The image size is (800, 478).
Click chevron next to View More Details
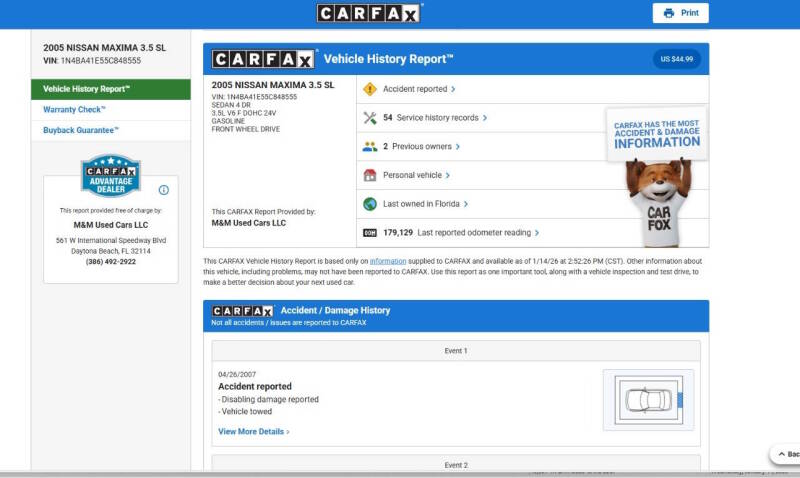click(x=288, y=432)
